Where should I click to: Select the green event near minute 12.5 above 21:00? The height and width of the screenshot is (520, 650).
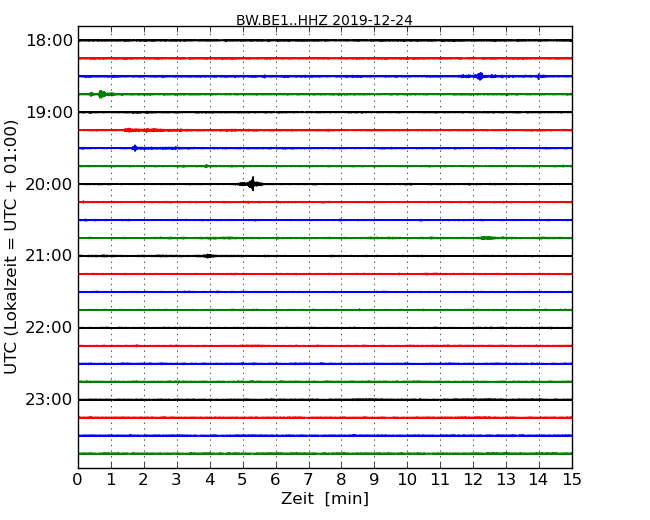(x=488, y=238)
